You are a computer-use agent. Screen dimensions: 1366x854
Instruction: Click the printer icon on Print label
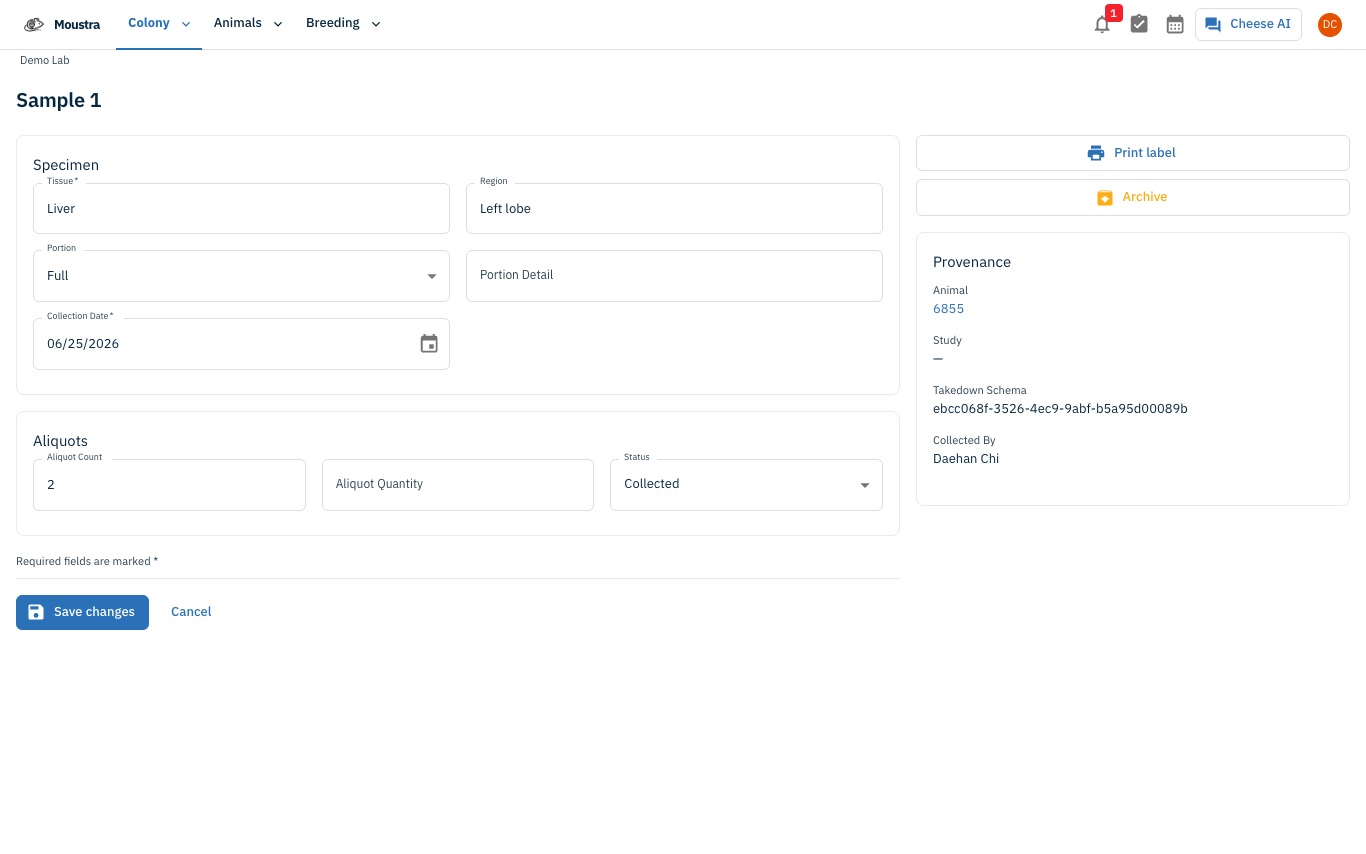1096,153
